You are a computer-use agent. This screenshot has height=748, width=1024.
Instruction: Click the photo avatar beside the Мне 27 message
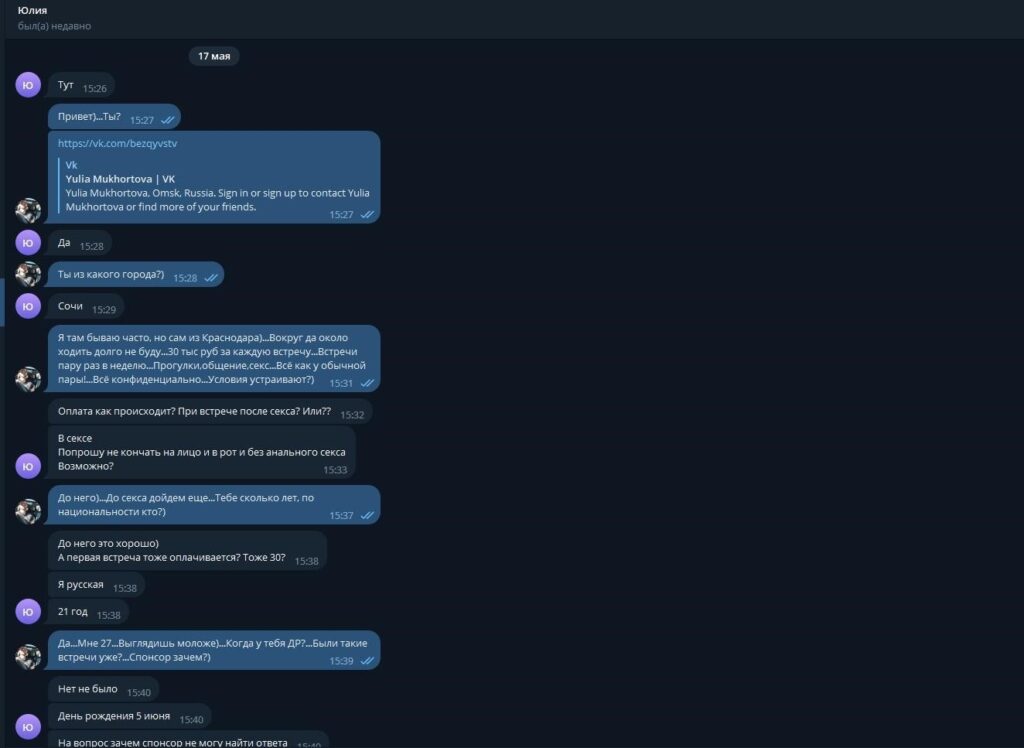click(28, 657)
